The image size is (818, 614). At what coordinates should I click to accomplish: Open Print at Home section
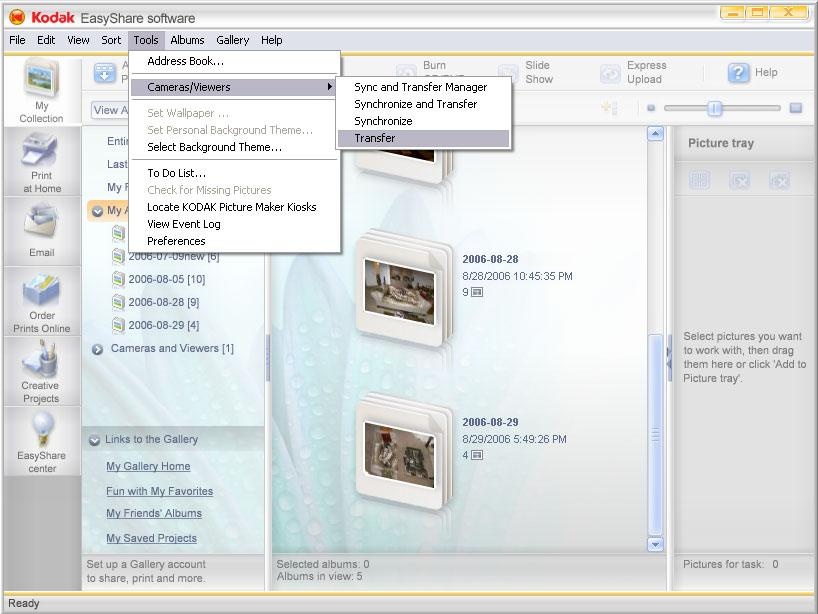[41, 162]
